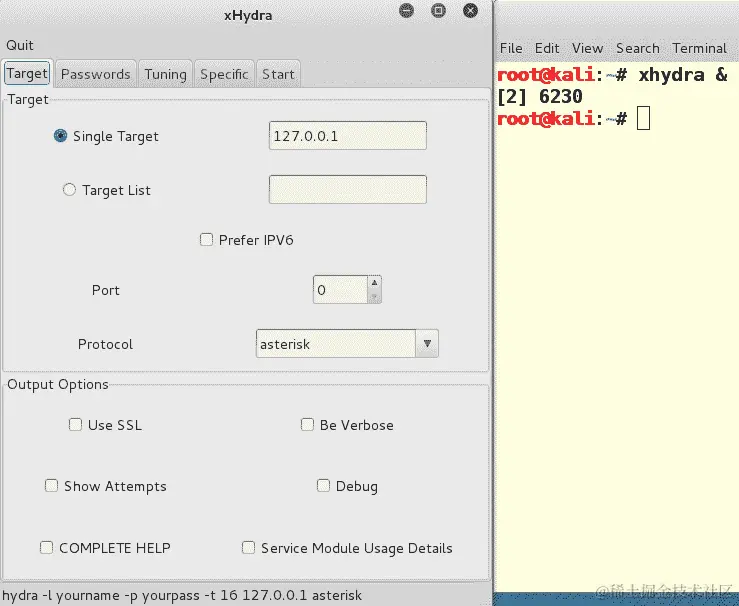Turn on Show Attempts checkbox
Screen dimensions: 739x606
(x=51, y=485)
